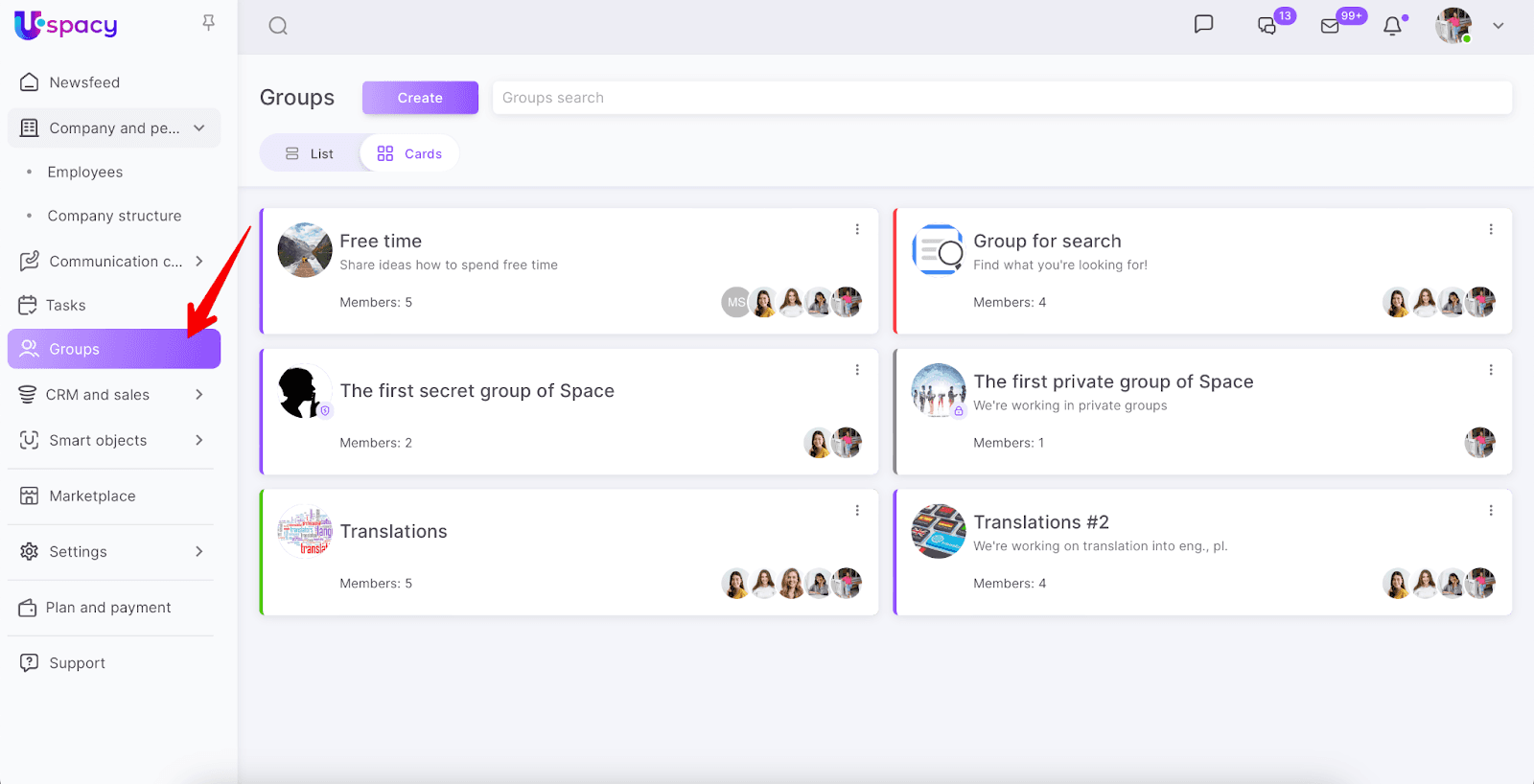The image size is (1534, 784).
Task: Open the profile dropdown arrow
Action: coord(1498,26)
